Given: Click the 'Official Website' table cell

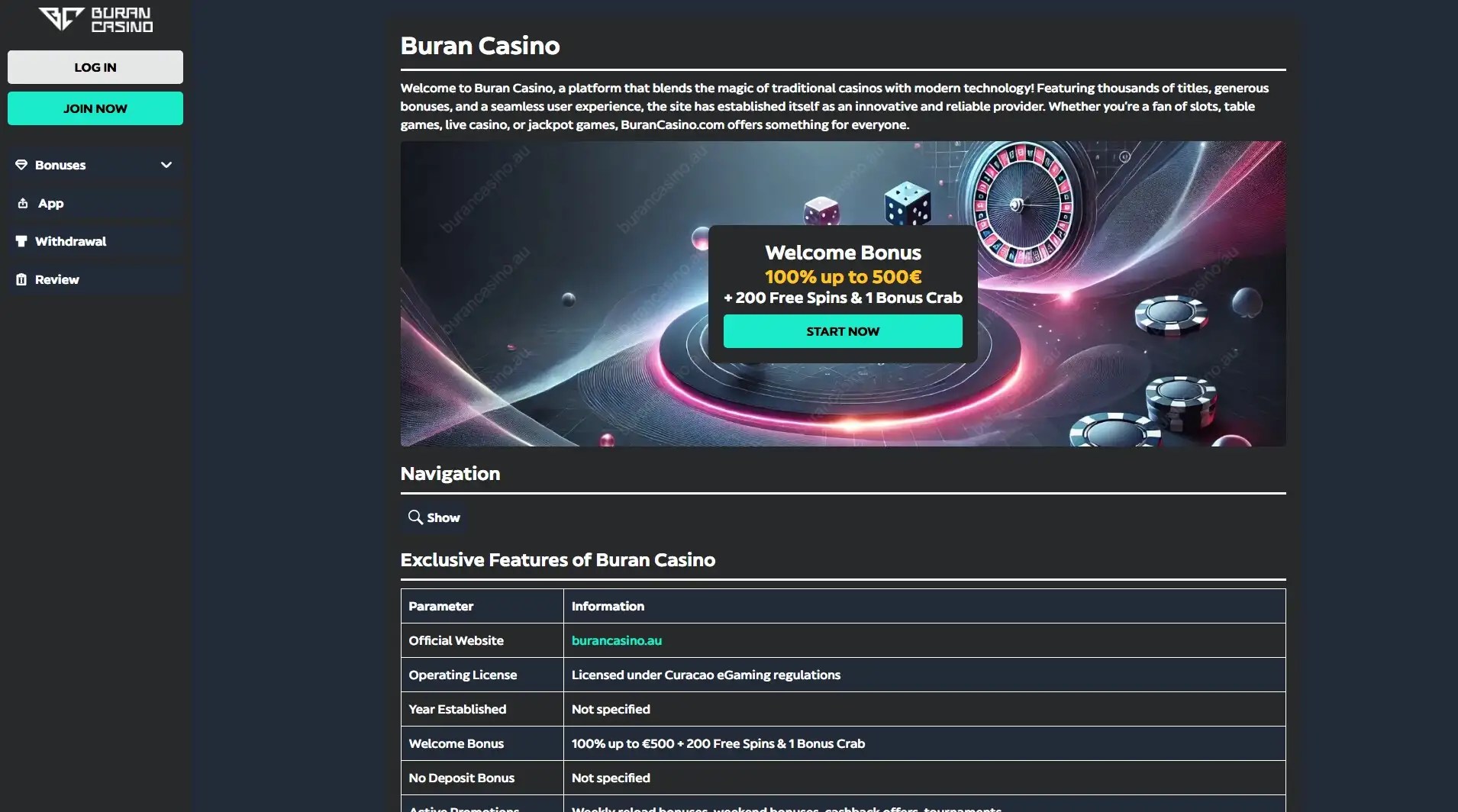Looking at the screenshot, I should 482,640.
